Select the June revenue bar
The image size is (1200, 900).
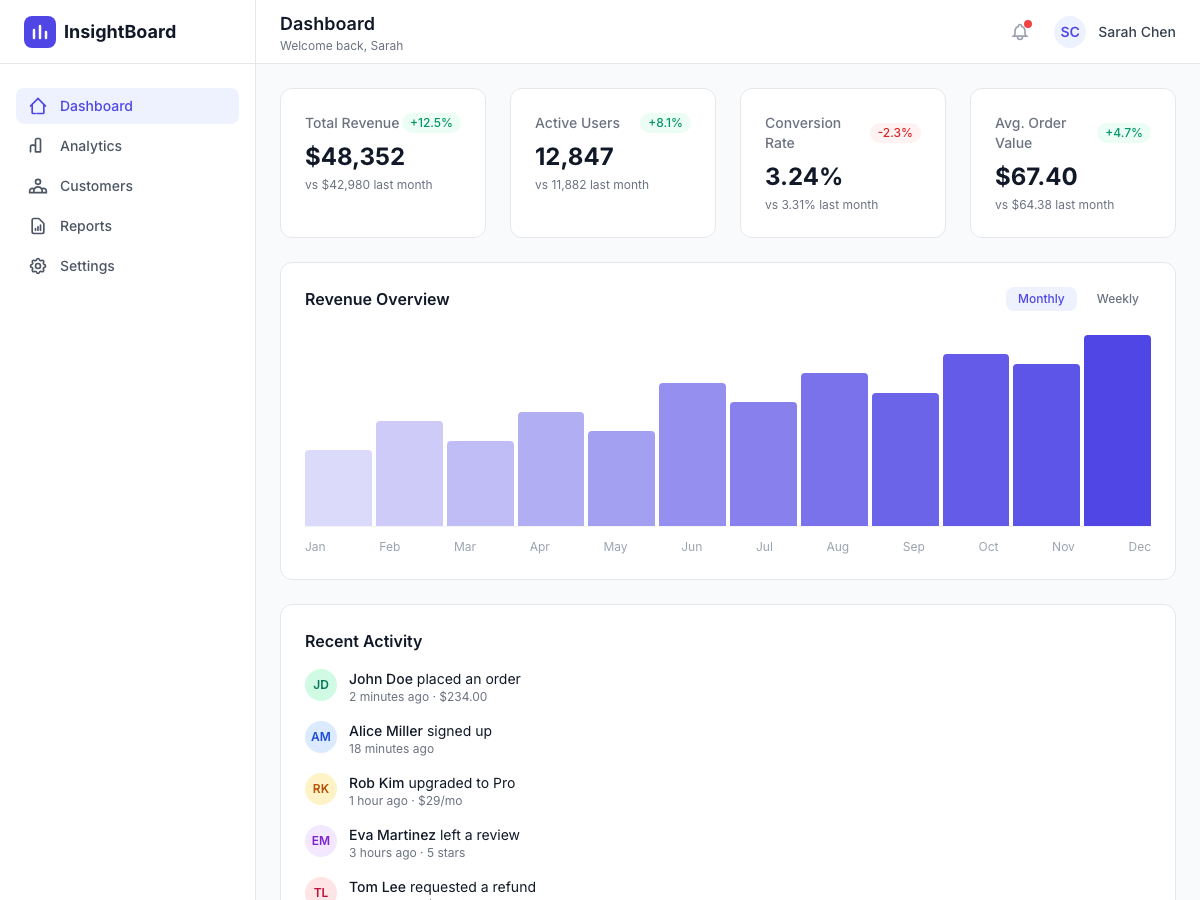click(x=692, y=455)
